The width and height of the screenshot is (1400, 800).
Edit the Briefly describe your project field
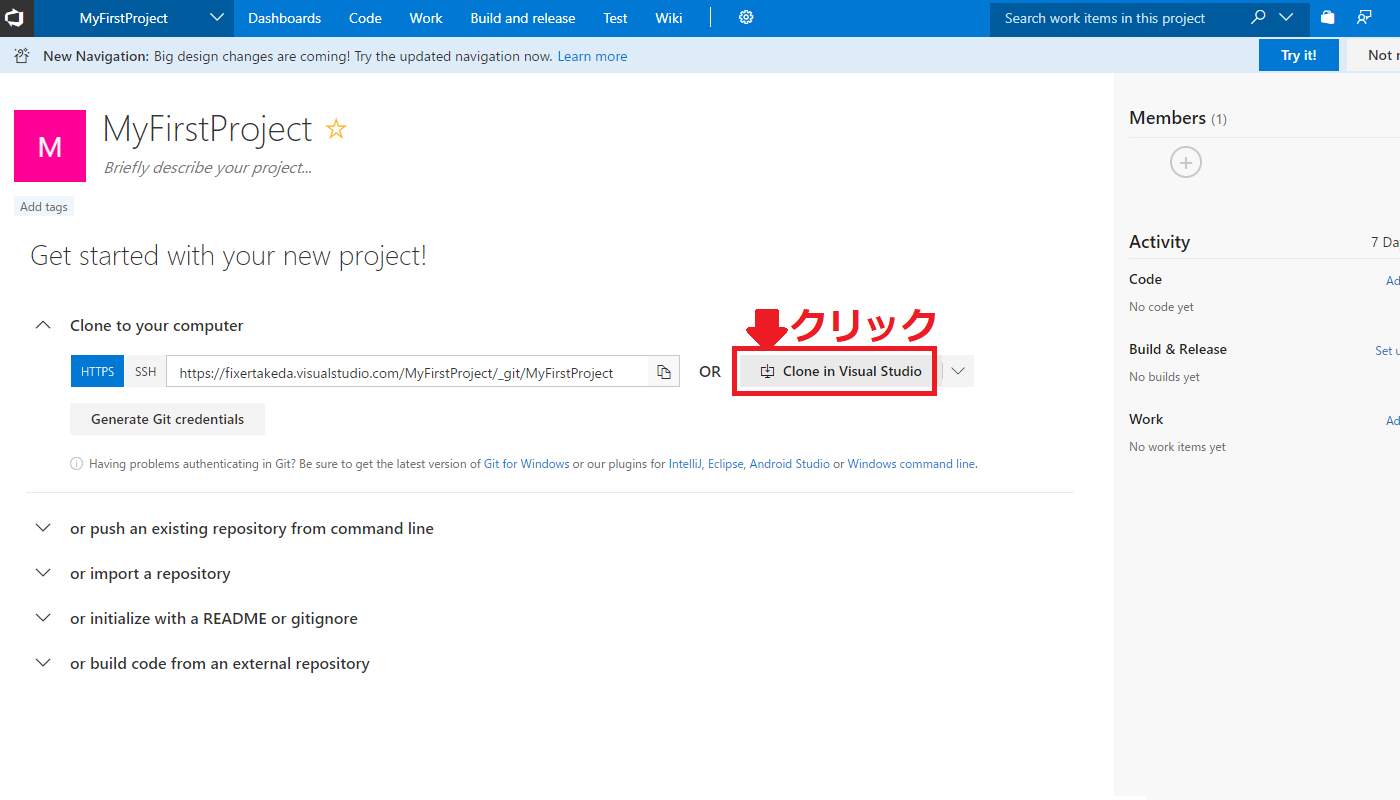208,168
